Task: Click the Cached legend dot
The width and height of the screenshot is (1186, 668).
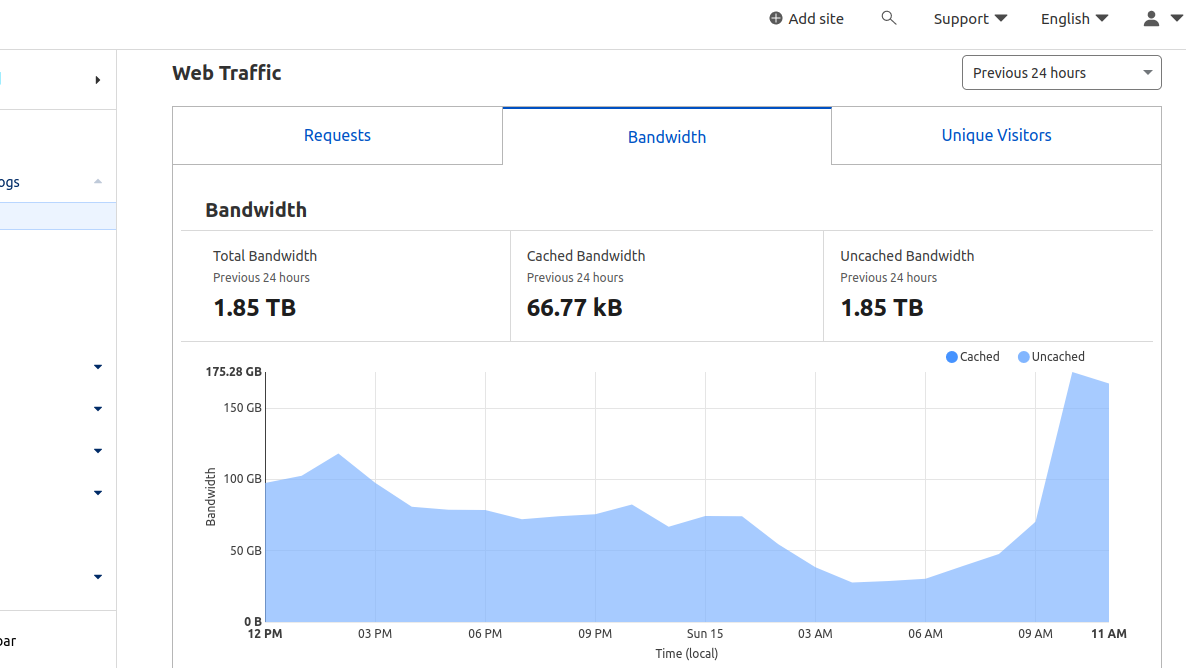Action: tap(952, 357)
